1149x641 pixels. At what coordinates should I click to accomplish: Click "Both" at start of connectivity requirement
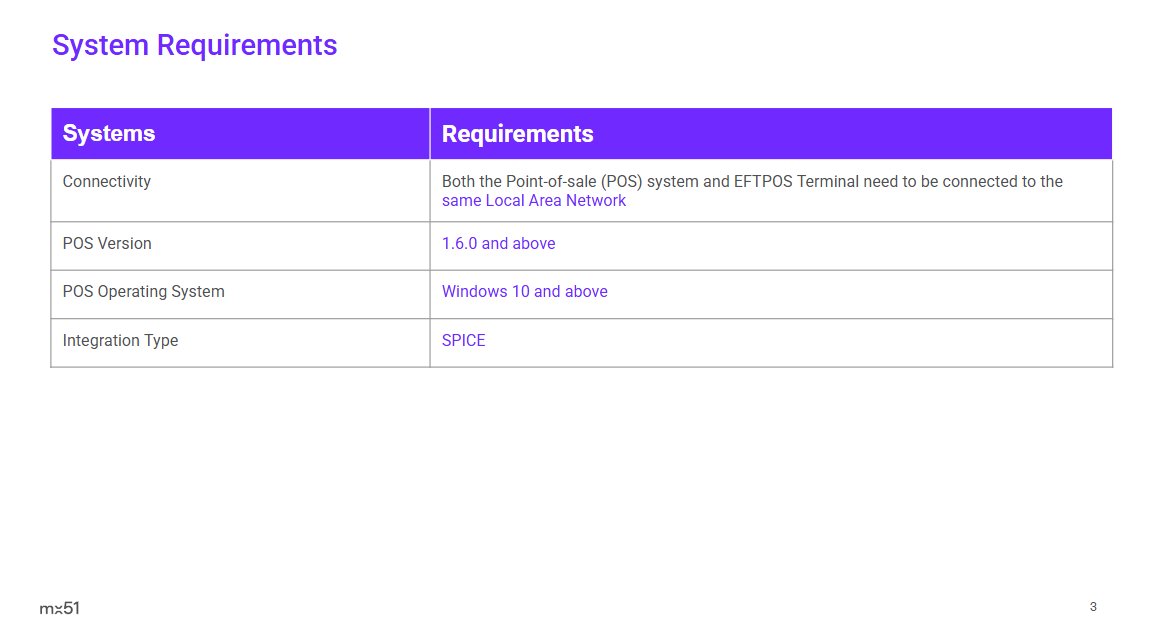tap(459, 182)
